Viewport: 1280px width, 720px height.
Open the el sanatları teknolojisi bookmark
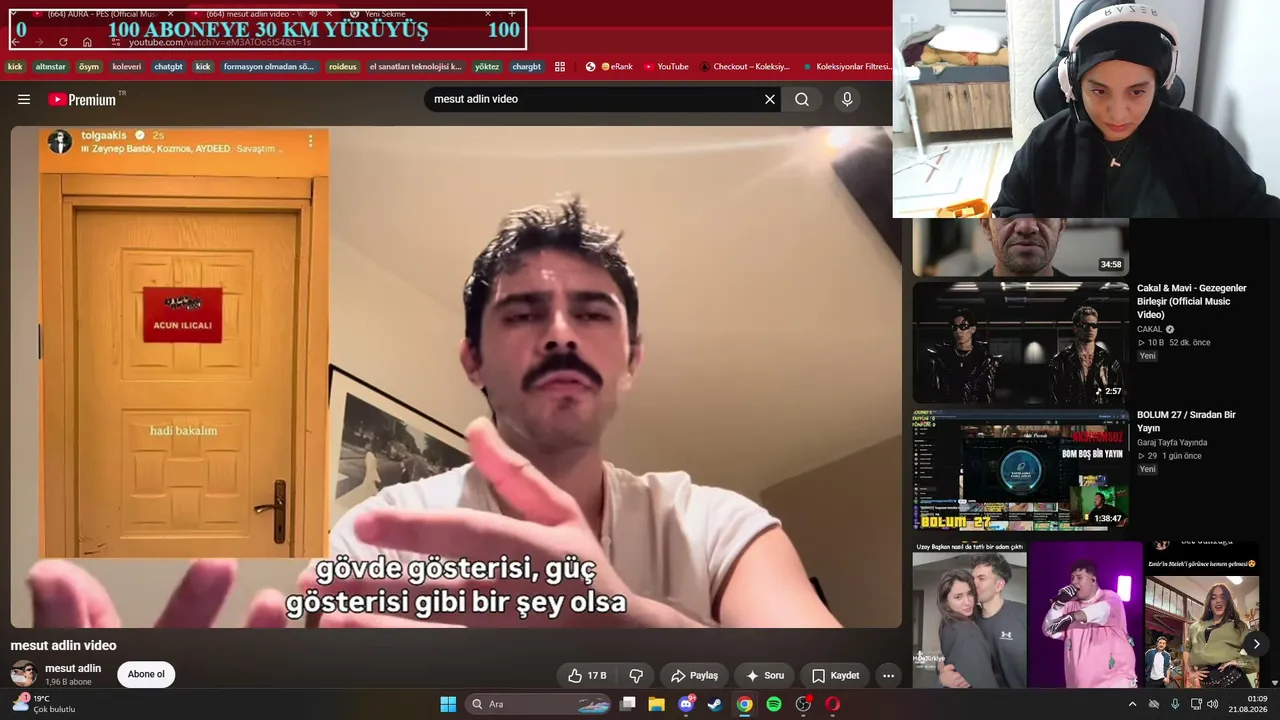point(416,67)
